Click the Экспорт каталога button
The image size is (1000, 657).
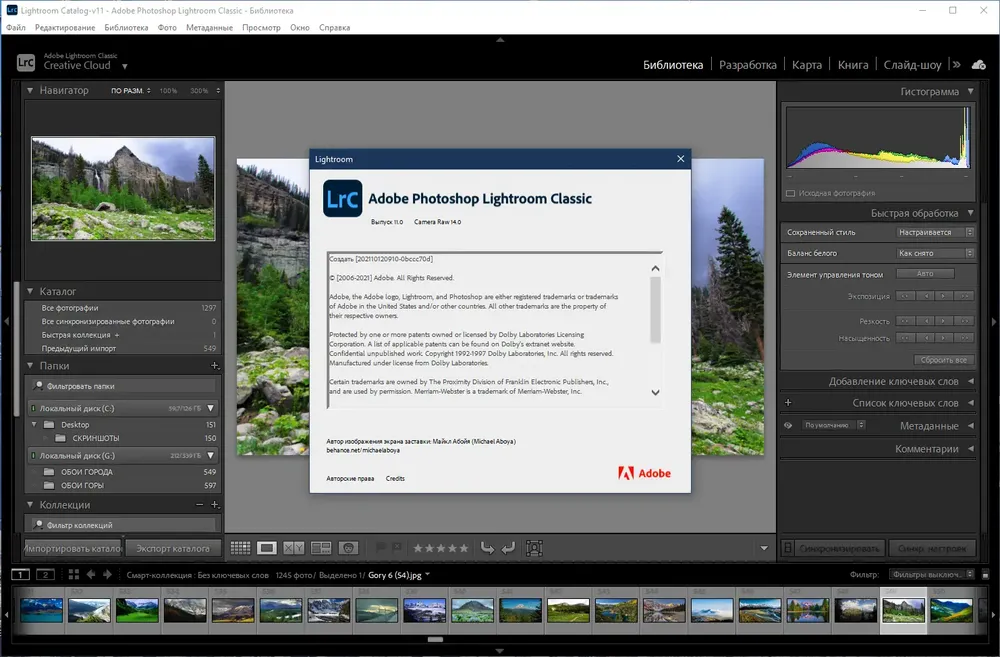click(173, 548)
